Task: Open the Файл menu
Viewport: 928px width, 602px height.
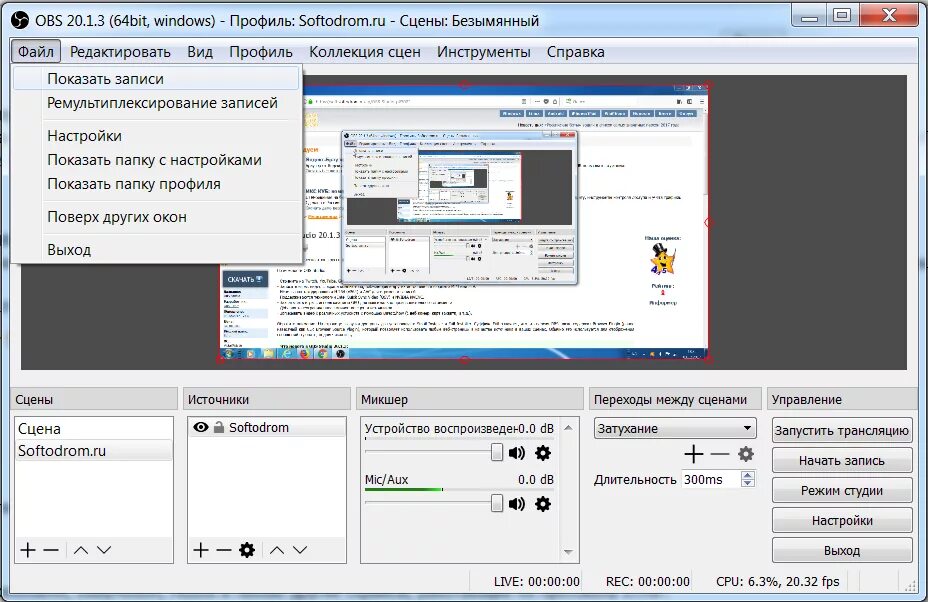Action: click(36, 52)
